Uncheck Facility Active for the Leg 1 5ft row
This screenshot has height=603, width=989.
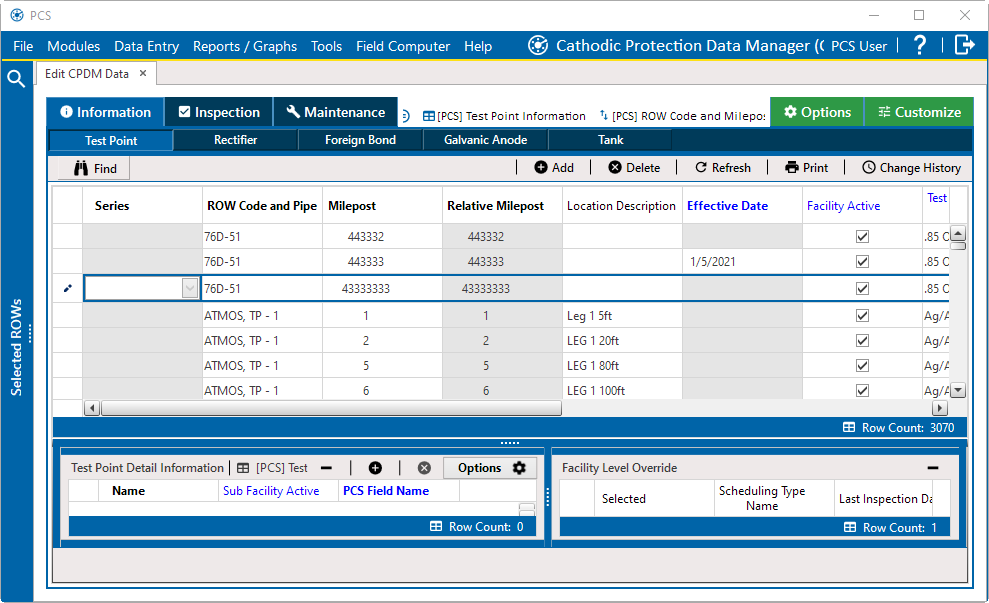(x=862, y=315)
